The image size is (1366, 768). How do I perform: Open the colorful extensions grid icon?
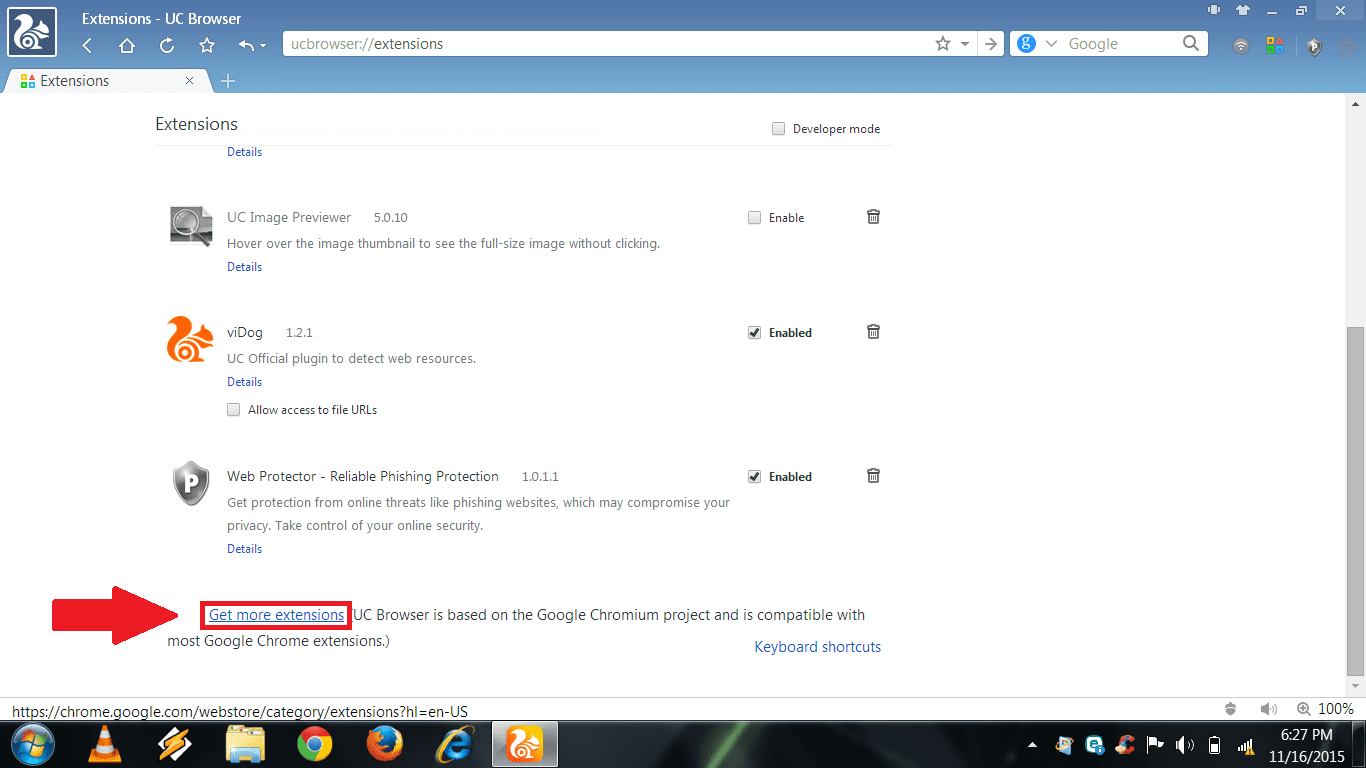[1274, 45]
